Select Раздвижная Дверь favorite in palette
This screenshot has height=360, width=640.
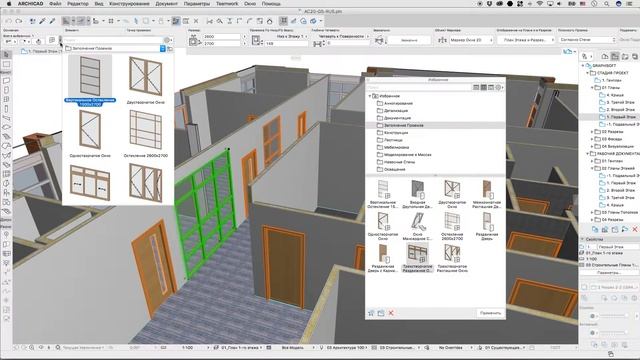click(x=487, y=225)
